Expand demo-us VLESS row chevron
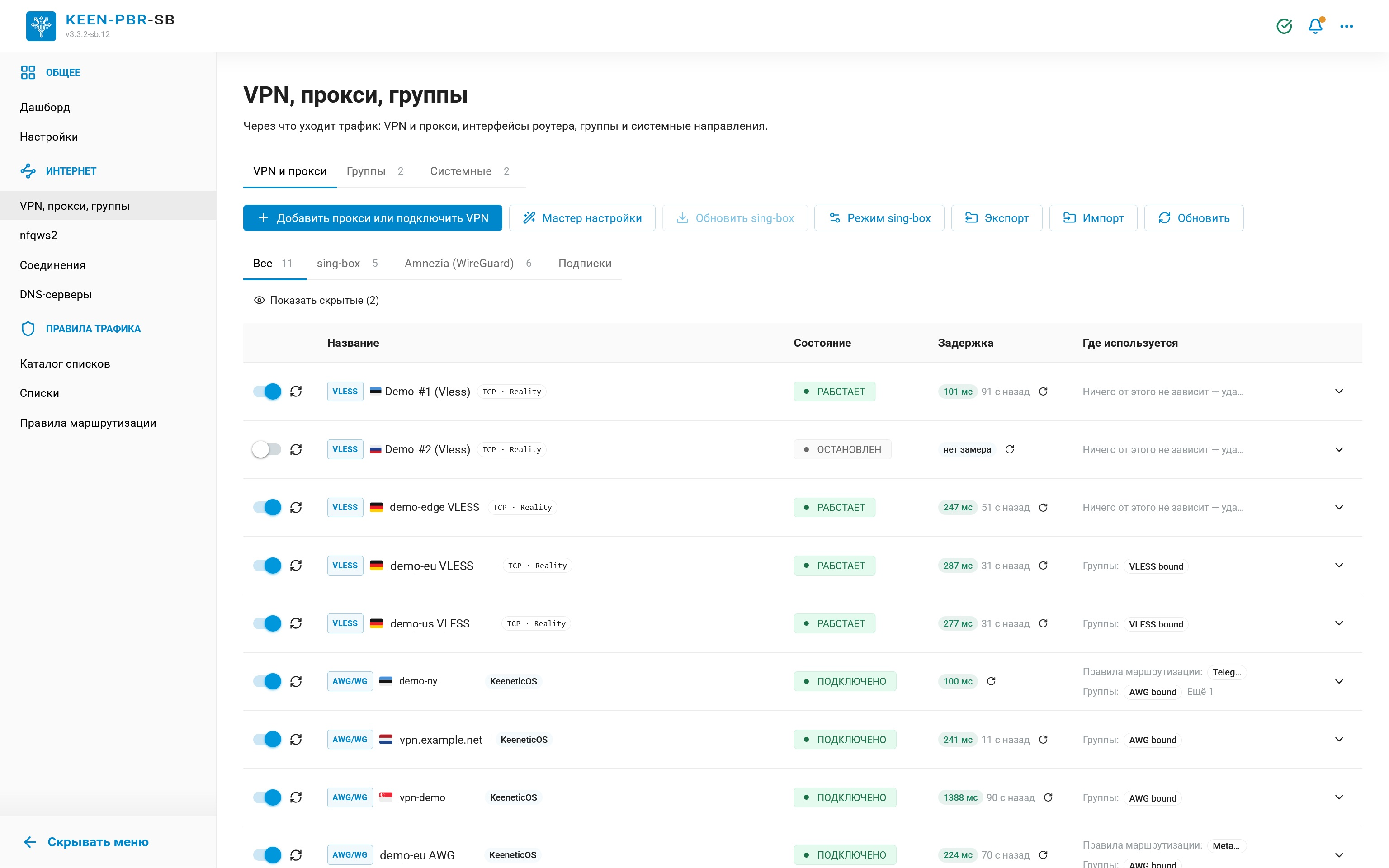The width and height of the screenshot is (1389, 868). tap(1338, 623)
